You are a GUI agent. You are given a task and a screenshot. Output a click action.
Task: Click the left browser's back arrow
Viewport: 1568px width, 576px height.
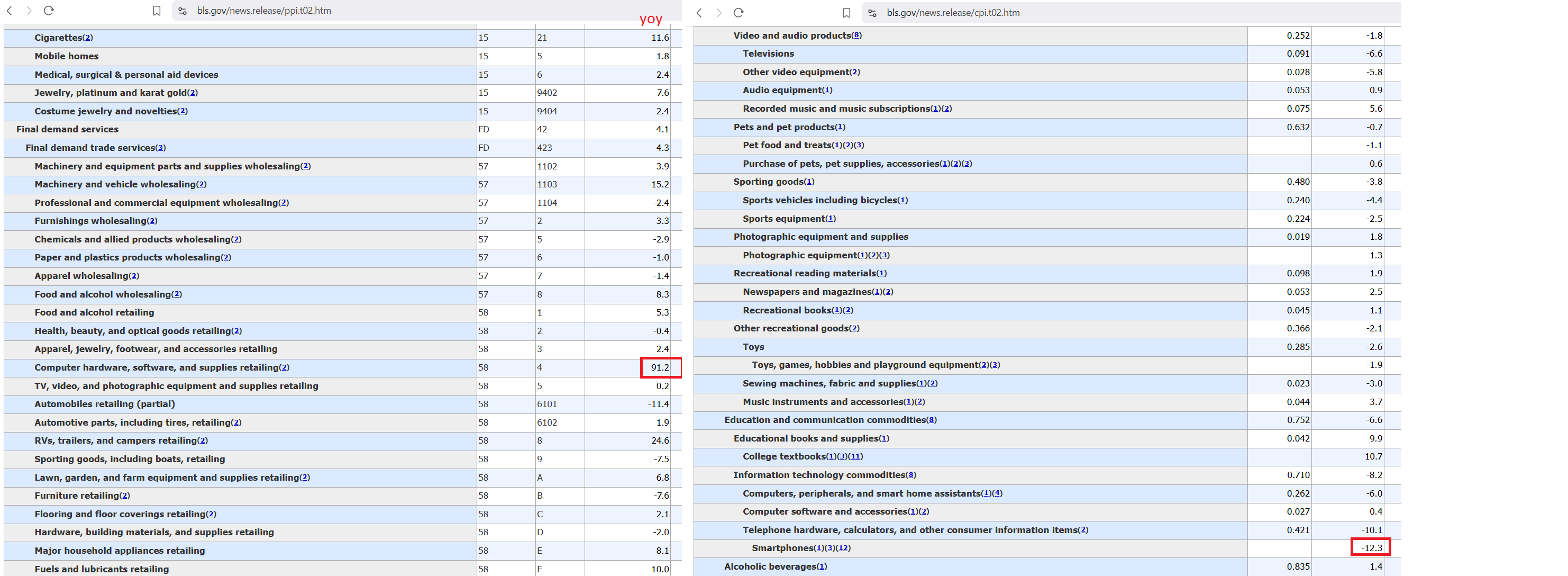pyautogui.click(x=10, y=11)
